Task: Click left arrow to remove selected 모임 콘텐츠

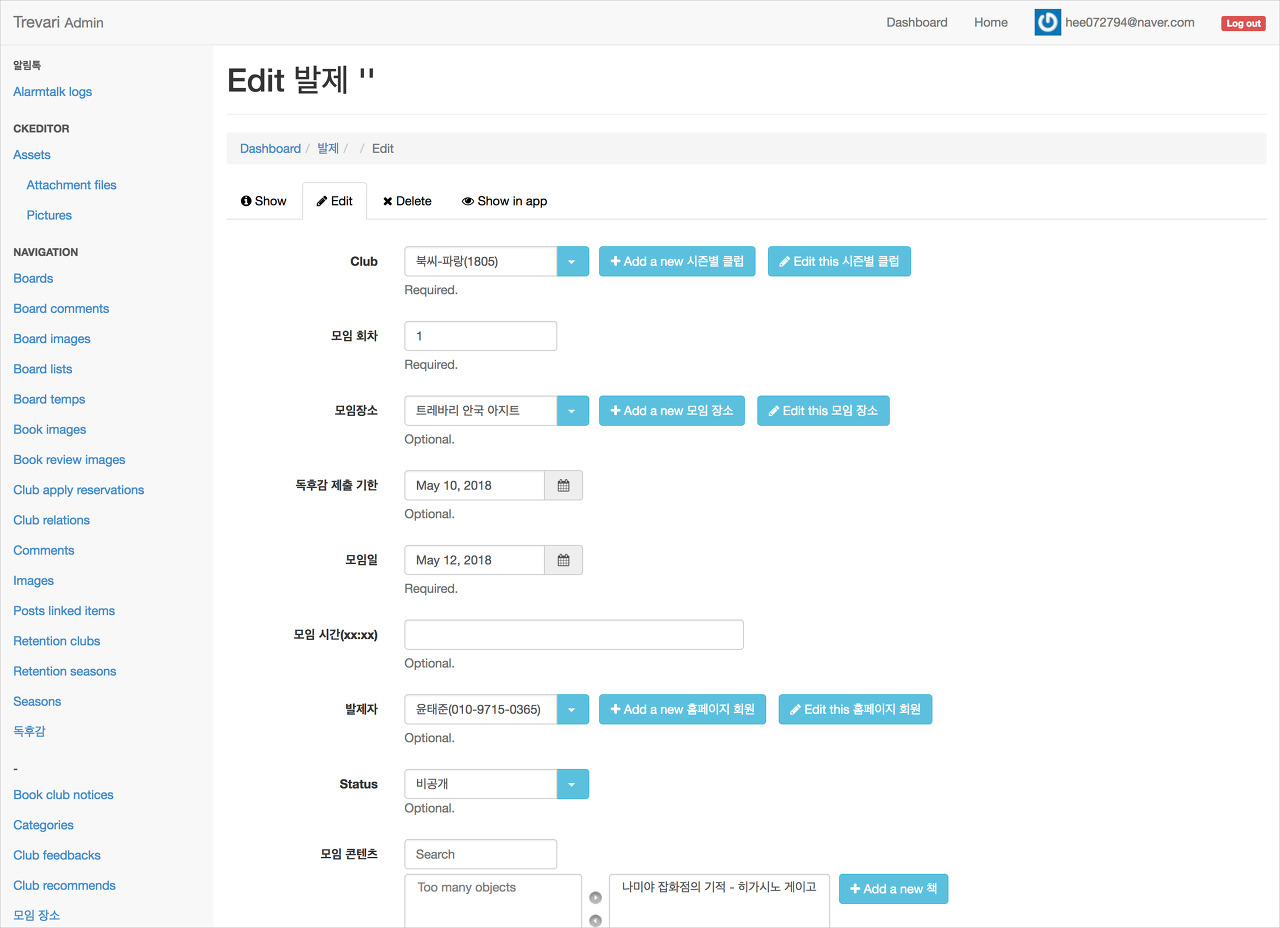Action: 595,920
